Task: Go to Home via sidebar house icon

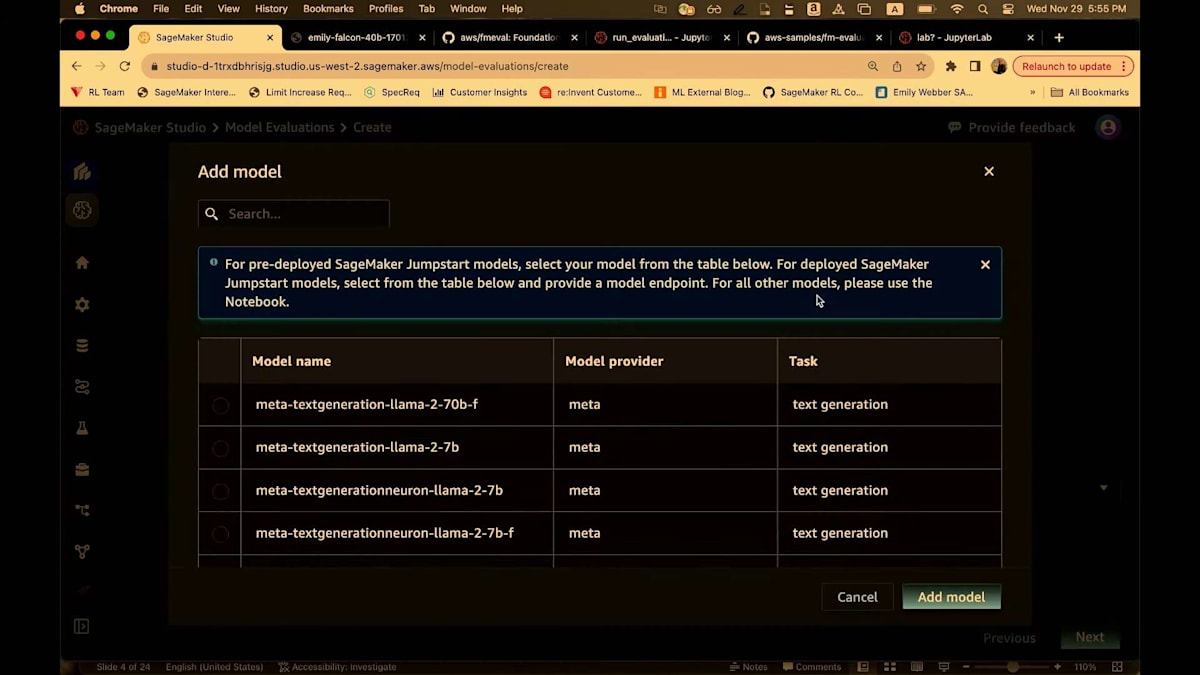Action: click(x=82, y=262)
